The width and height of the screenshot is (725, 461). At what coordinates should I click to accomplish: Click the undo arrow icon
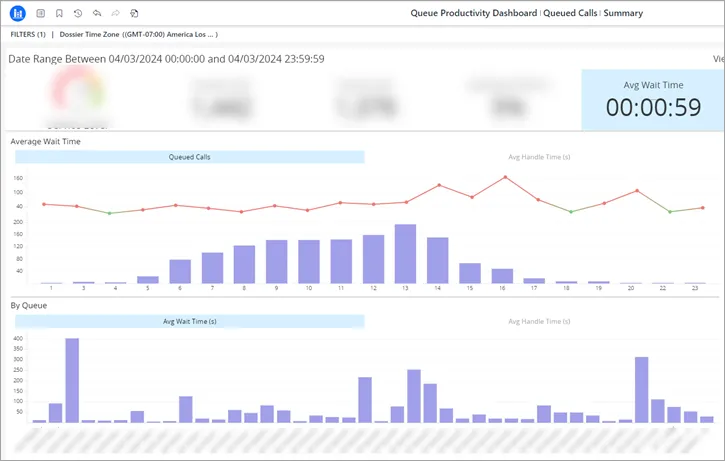(97, 13)
